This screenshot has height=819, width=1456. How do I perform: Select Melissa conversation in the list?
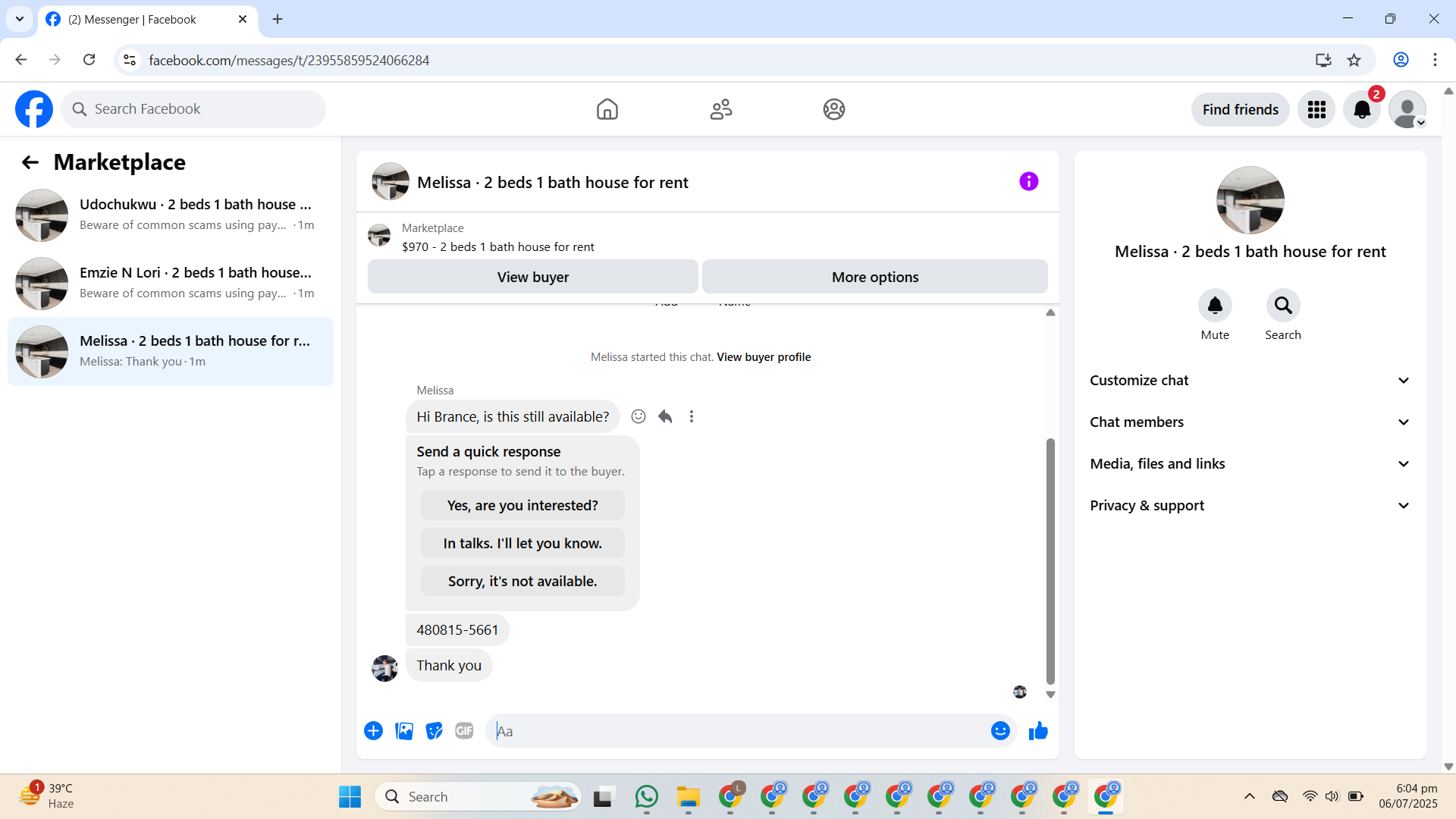pos(171,352)
